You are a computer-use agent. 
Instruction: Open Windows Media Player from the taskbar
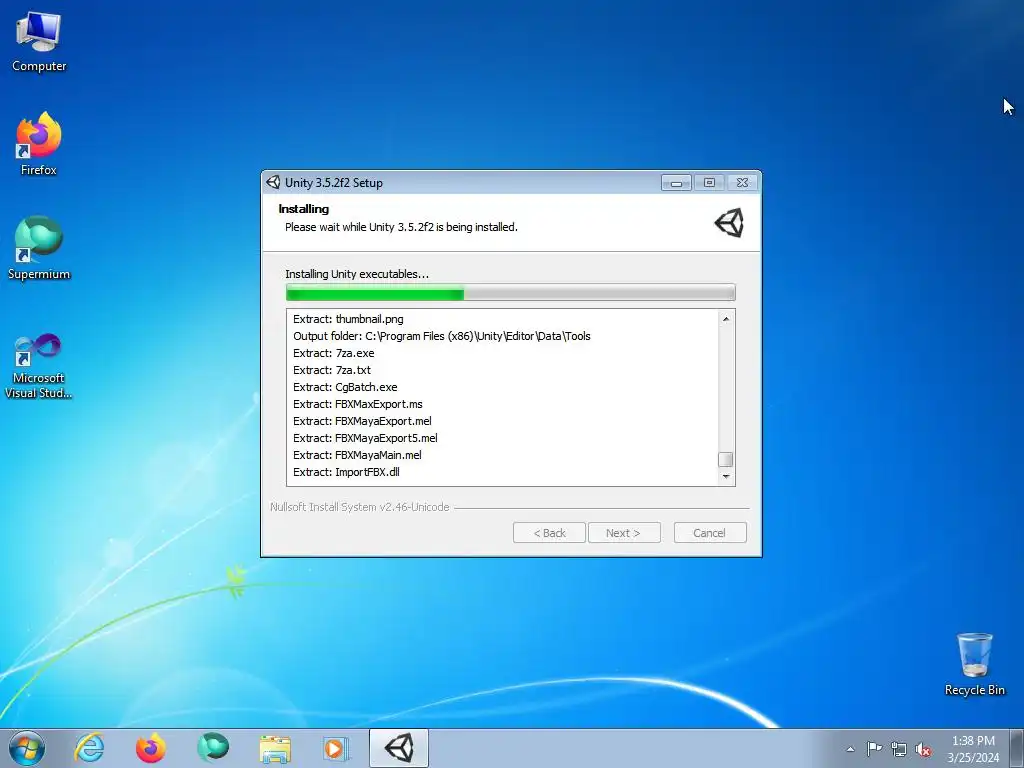pos(336,748)
